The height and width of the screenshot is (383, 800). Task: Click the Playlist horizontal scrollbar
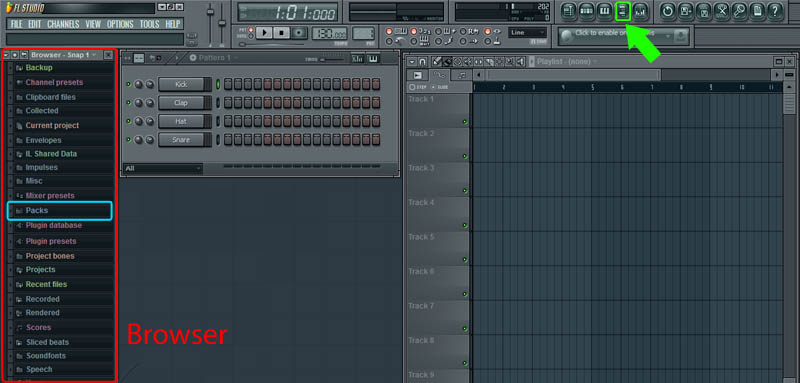573,75
